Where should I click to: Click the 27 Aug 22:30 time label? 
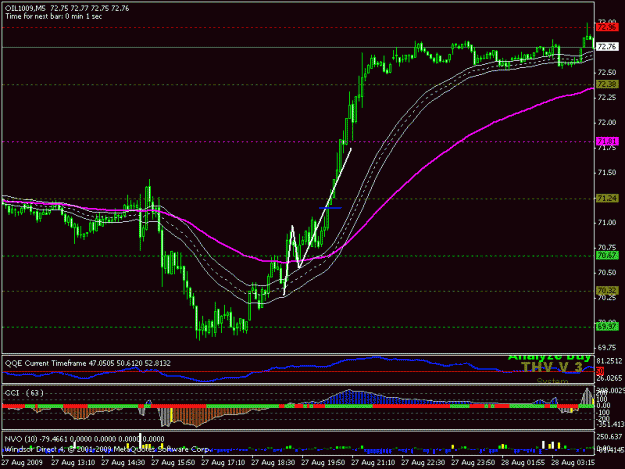423,463
